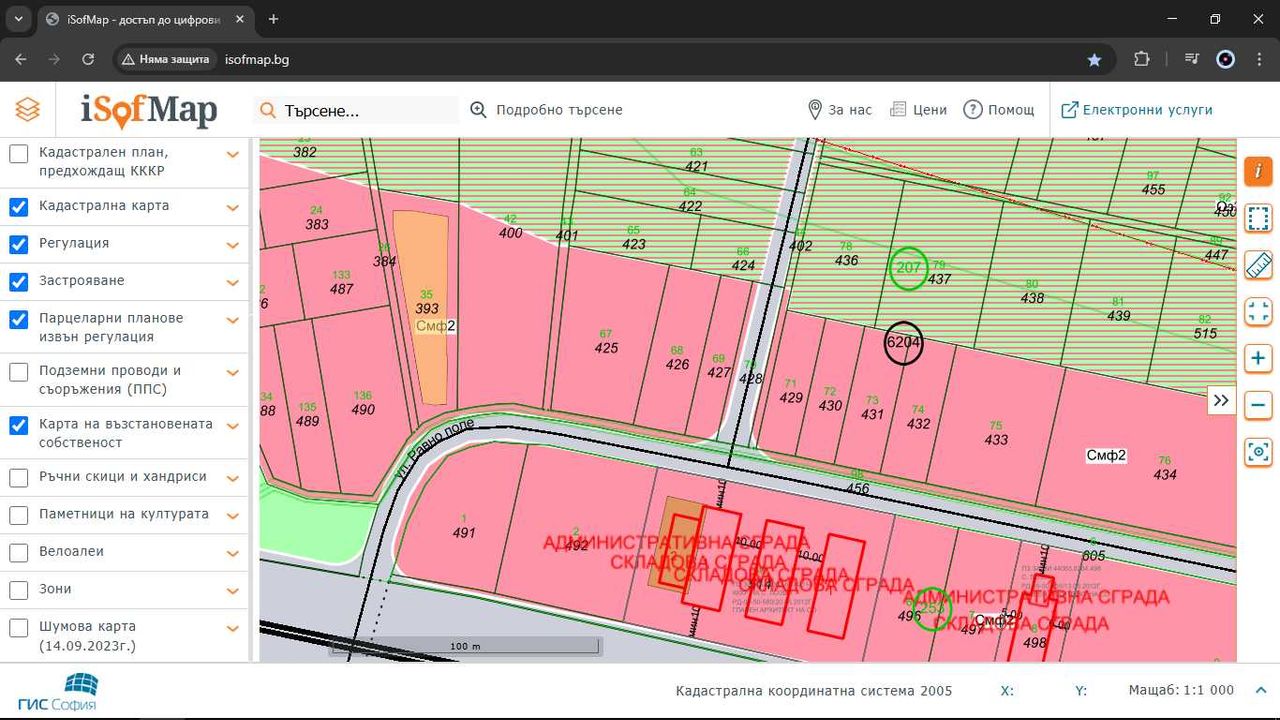
Task: Expand 'Ръчни скици и хандриси' chevron
Action: coord(232,478)
